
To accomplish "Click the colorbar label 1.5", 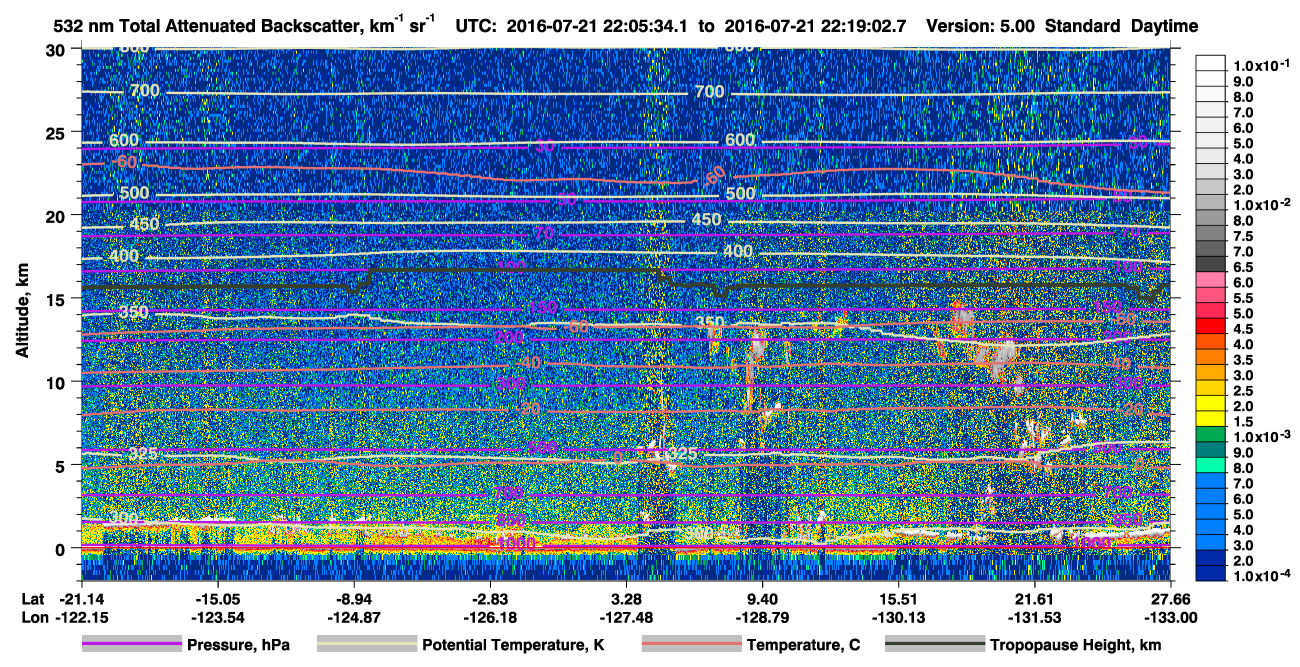I will coord(1244,421).
